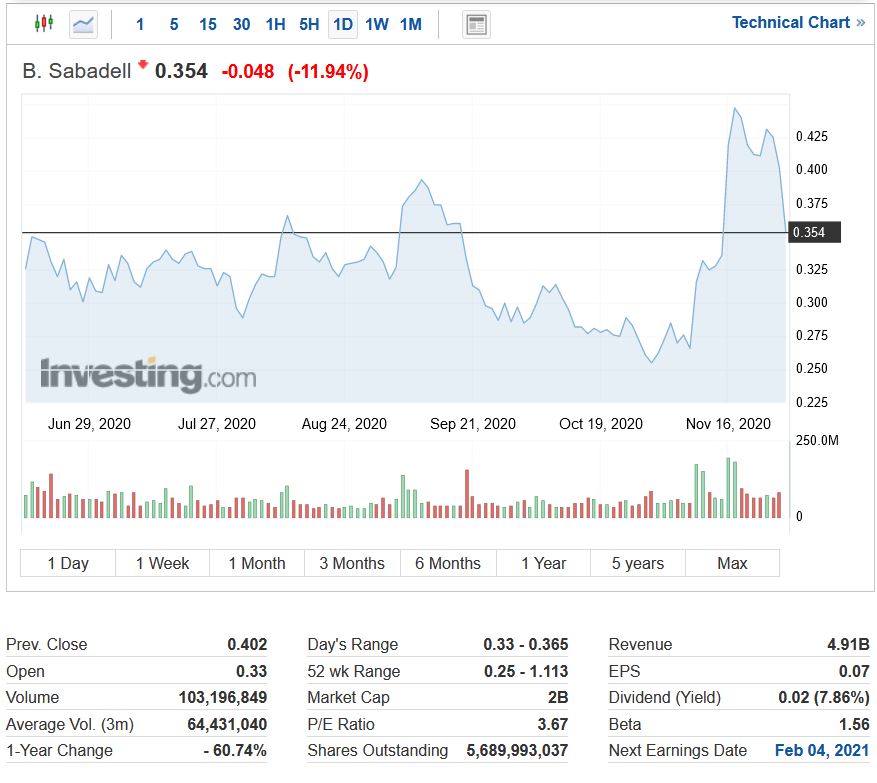Click the B. Sabadell stock name
The width and height of the screenshot is (877, 783).
click(x=77, y=71)
